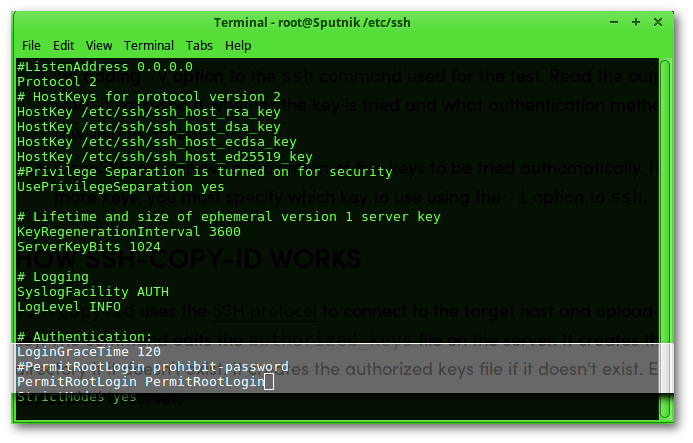
Task: Click the KeyRegenerationInterval 3600 line
Action: coord(129,232)
